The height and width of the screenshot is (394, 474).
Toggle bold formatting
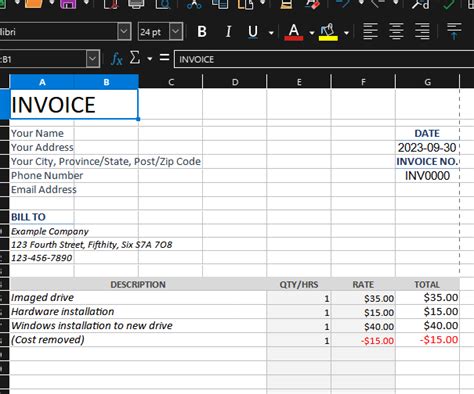(202, 32)
